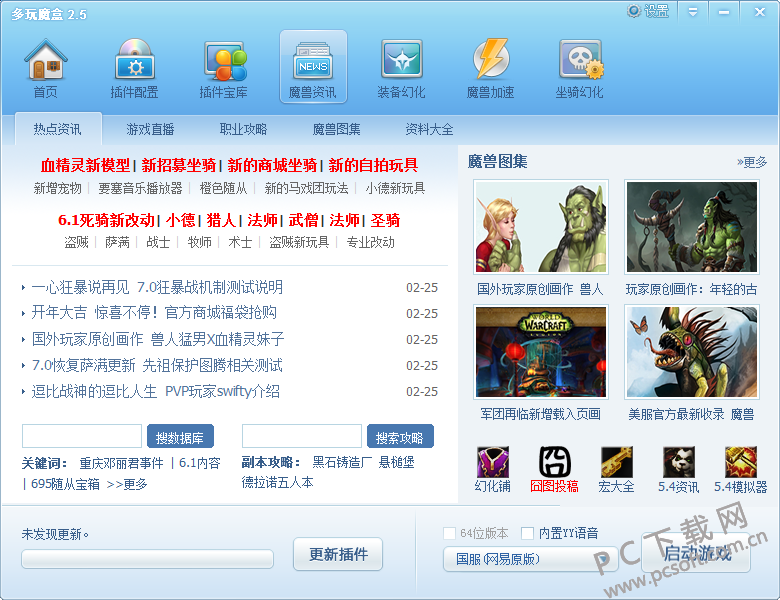Open news 国外玩家原创画作 兽人猛男X血精灵妹子
Screen dimensions: 780x600
click(158, 339)
